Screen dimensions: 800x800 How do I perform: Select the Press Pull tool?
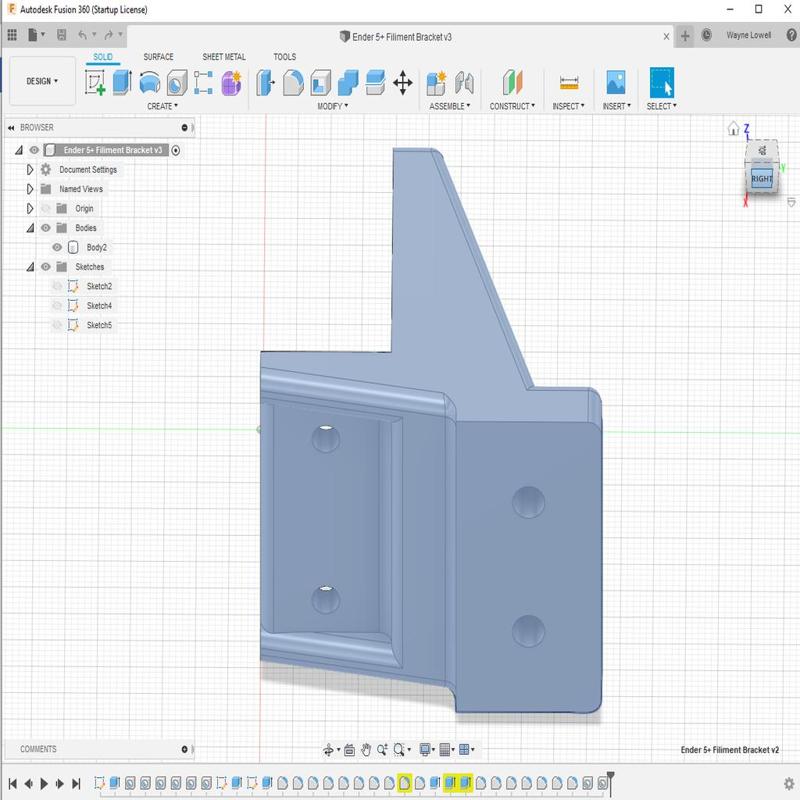[x=265, y=83]
